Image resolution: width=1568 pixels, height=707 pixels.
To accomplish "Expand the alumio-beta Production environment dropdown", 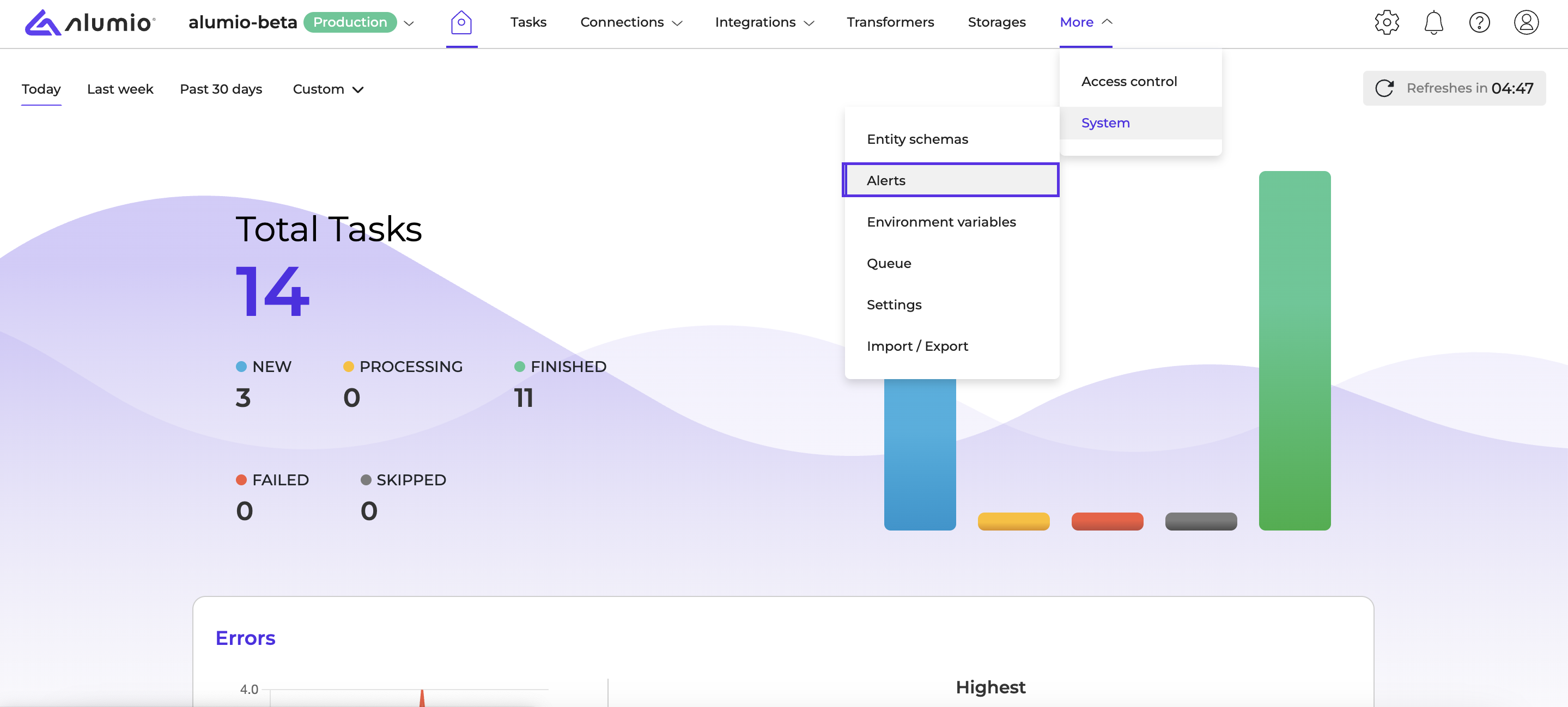I will click(409, 23).
